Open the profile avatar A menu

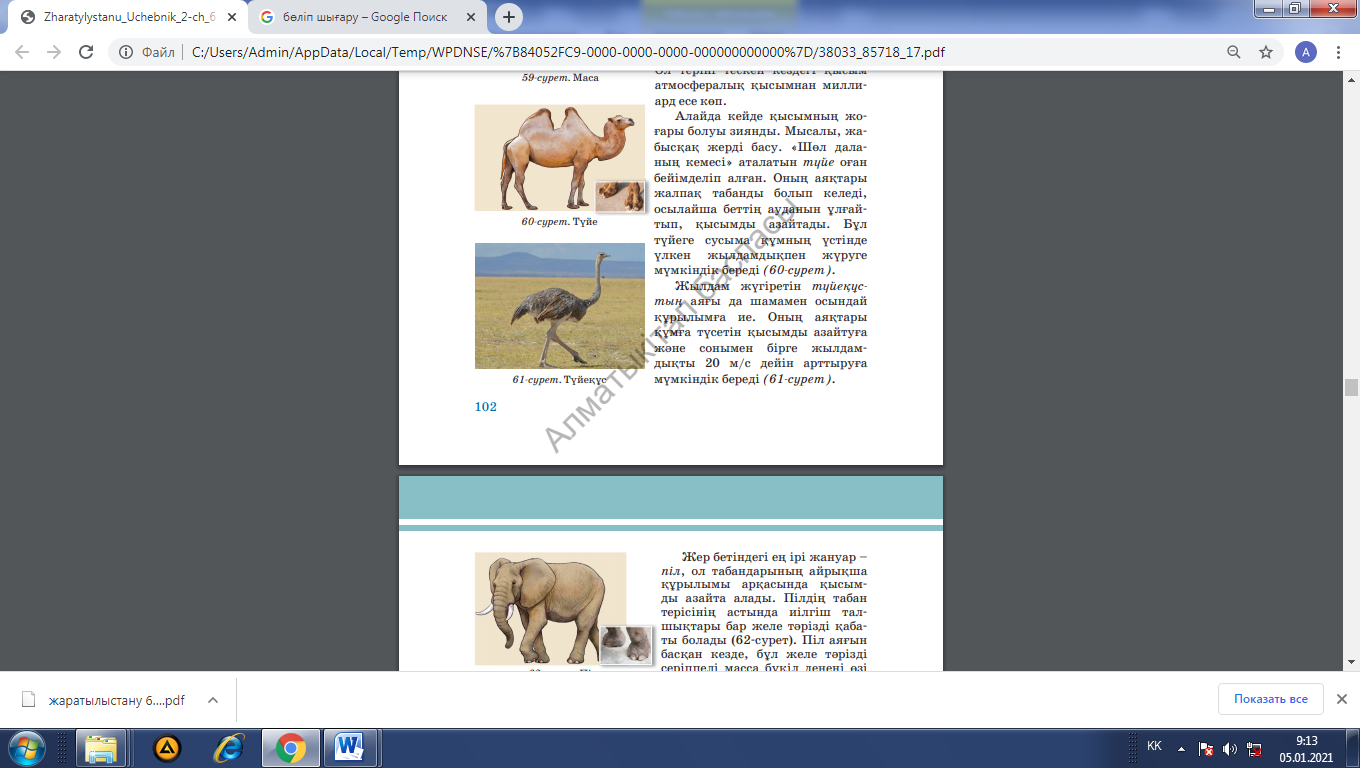tap(1305, 52)
